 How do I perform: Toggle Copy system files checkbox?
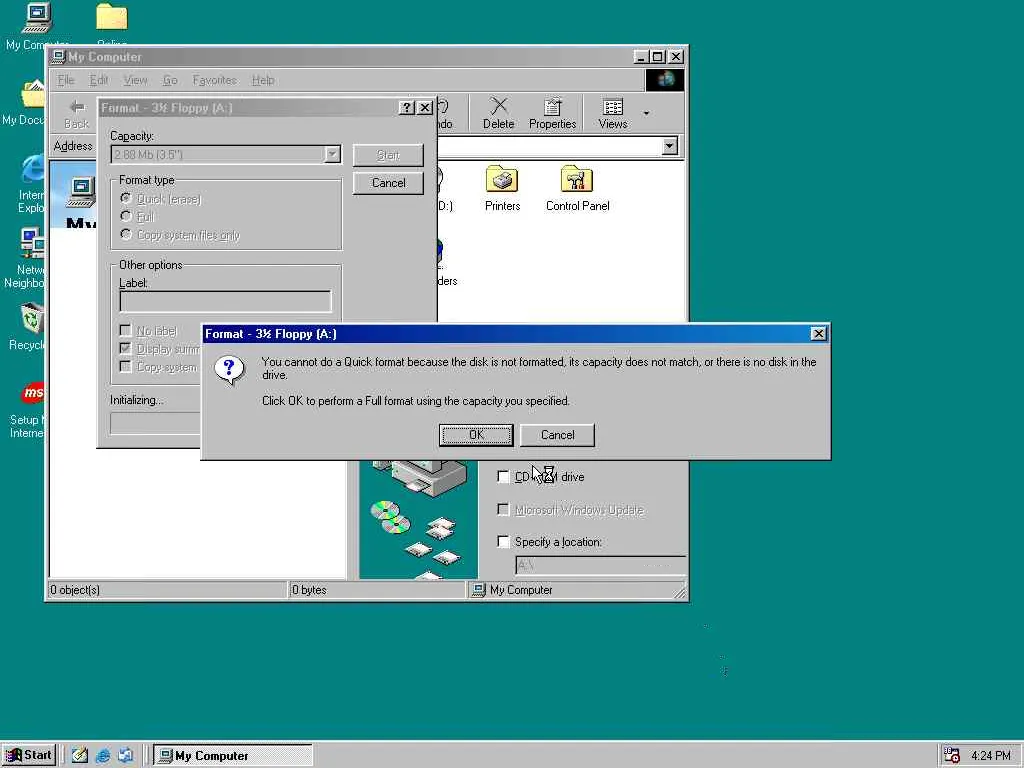(x=125, y=366)
